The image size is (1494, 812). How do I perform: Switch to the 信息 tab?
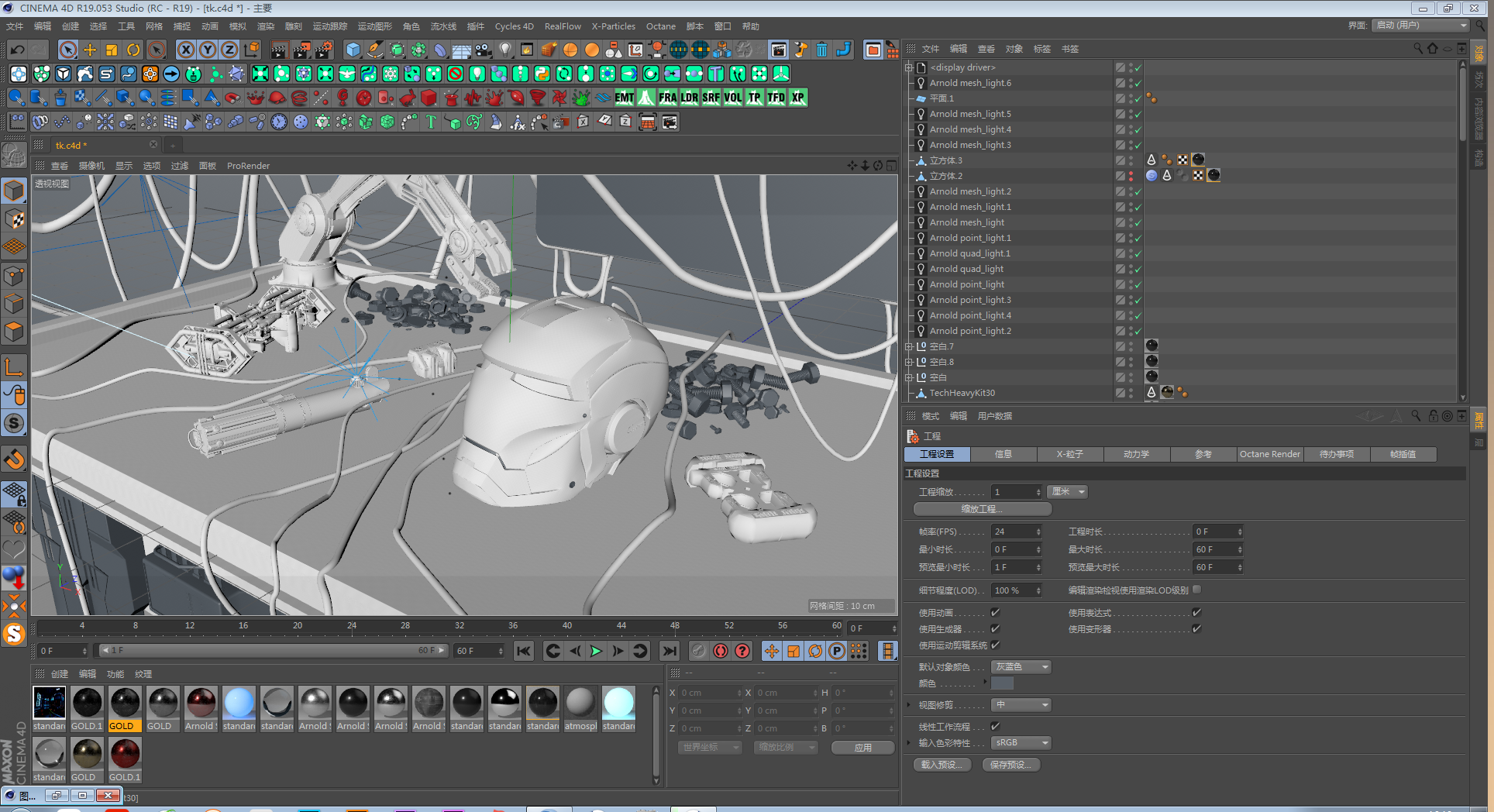tap(1003, 455)
